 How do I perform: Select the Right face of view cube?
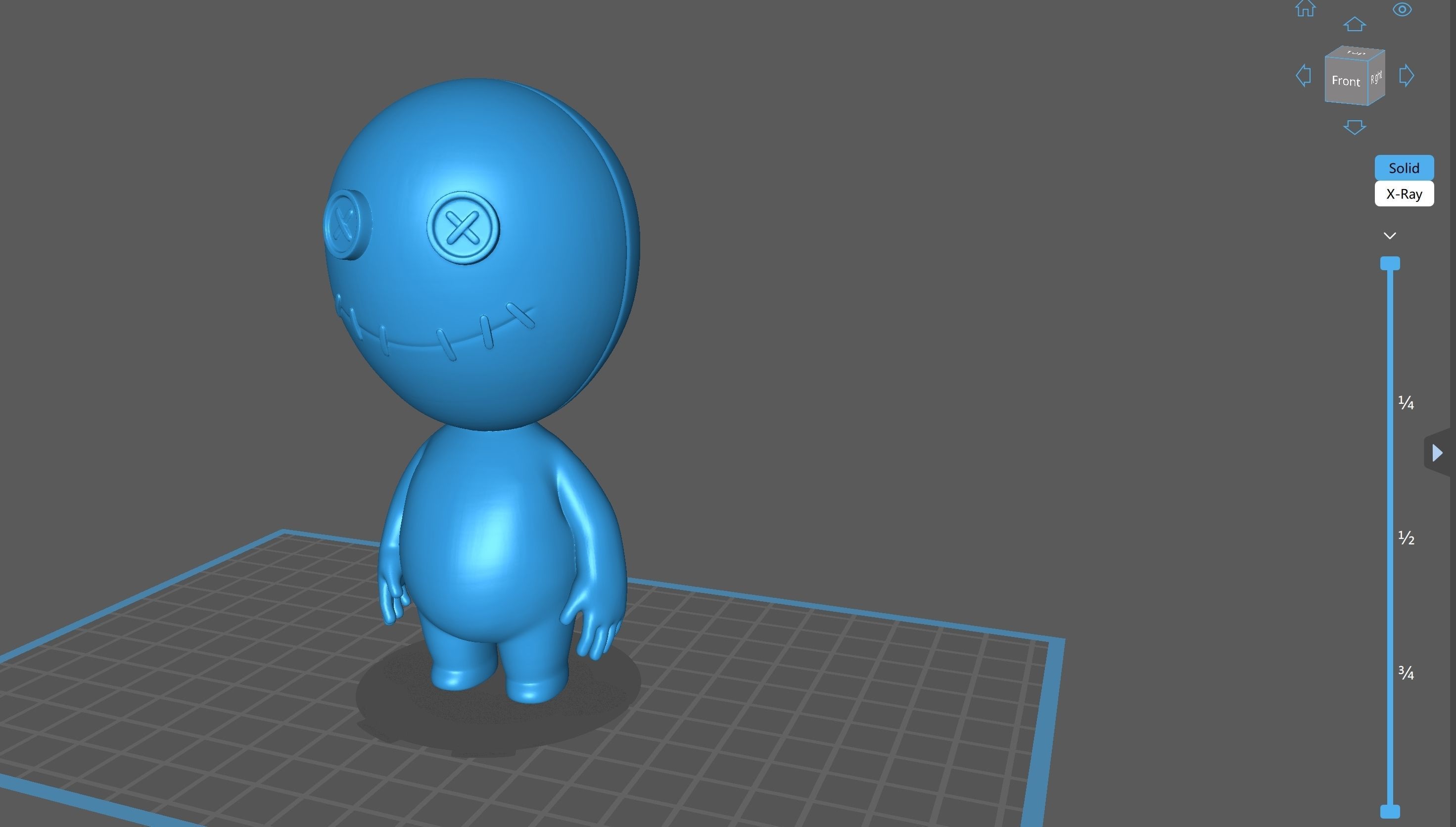pyautogui.click(x=1376, y=78)
